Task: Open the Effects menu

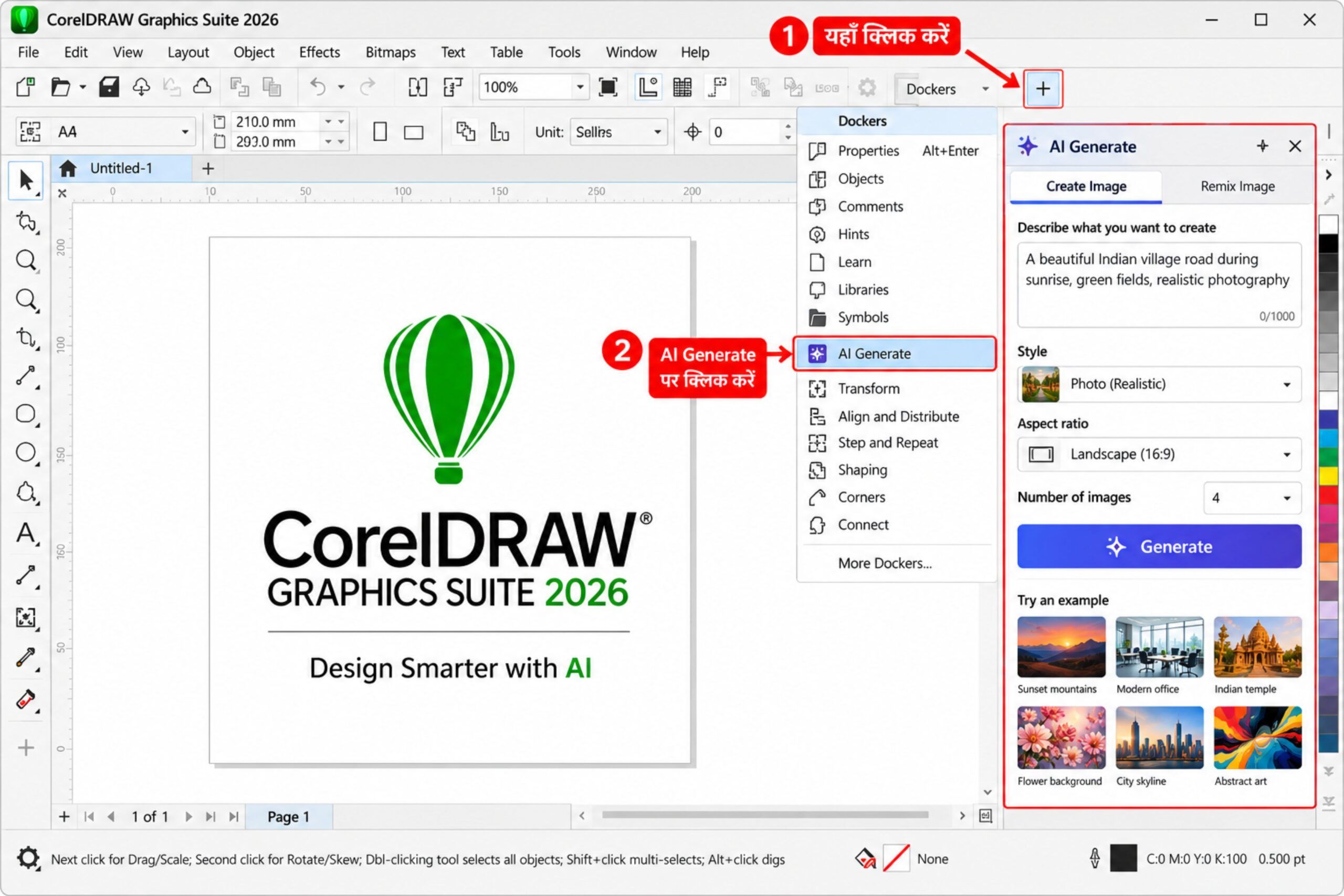Action: 319,52
